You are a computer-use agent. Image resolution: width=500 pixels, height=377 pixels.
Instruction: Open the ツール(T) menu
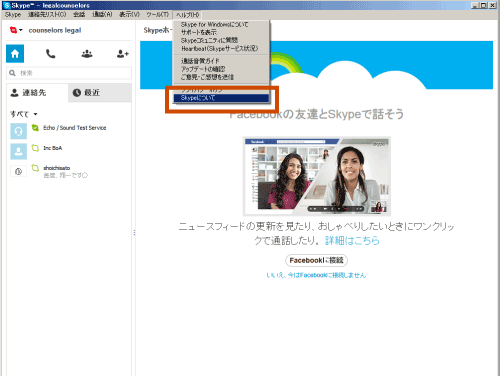pyautogui.click(x=157, y=15)
